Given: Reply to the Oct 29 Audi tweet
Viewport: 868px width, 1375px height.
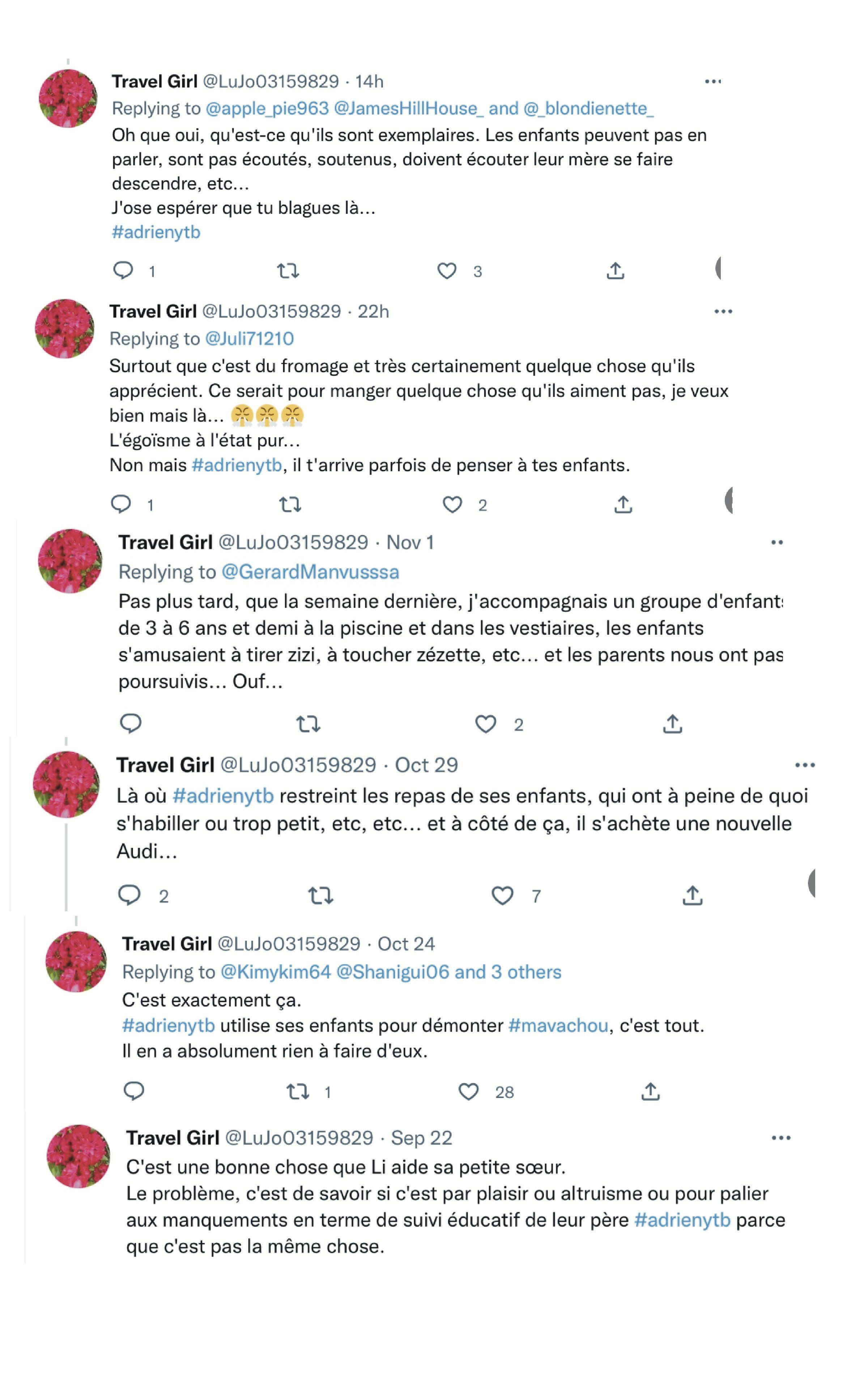Looking at the screenshot, I should click(129, 895).
